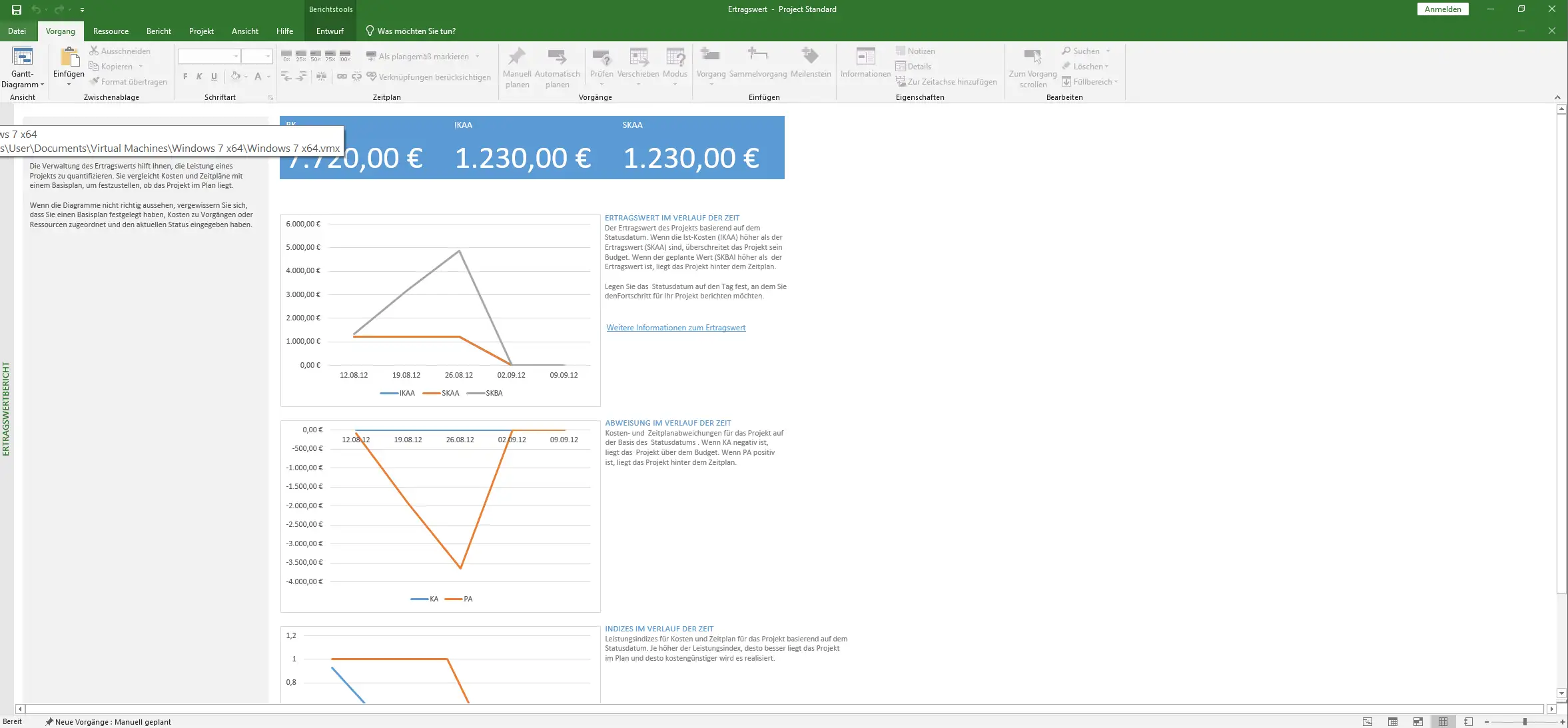
Task: Open Weitere Informationen zum Ertragswert link
Action: (675, 328)
